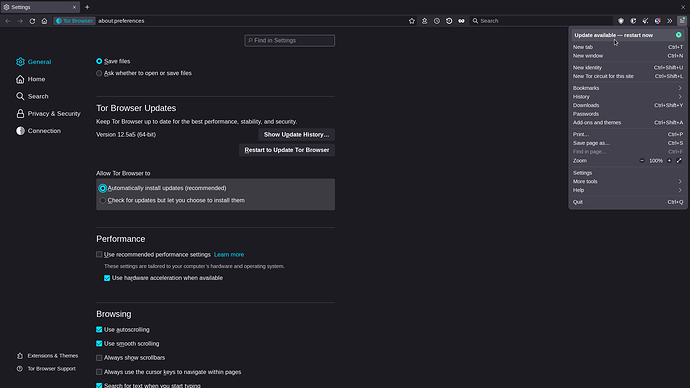Toggle the hamburger application menu button

point(682,21)
